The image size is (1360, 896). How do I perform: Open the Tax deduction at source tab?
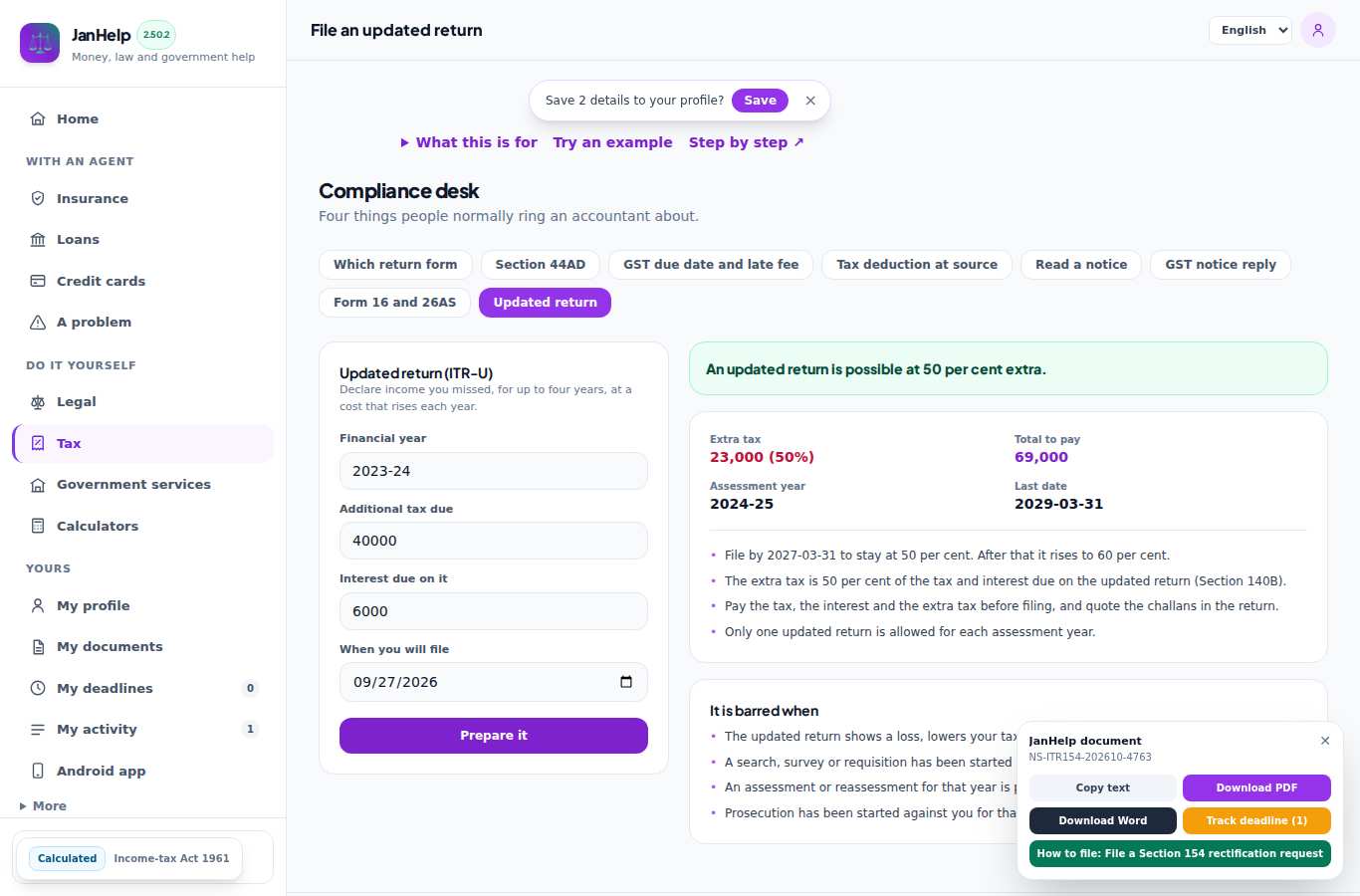pyautogui.click(x=917, y=265)
